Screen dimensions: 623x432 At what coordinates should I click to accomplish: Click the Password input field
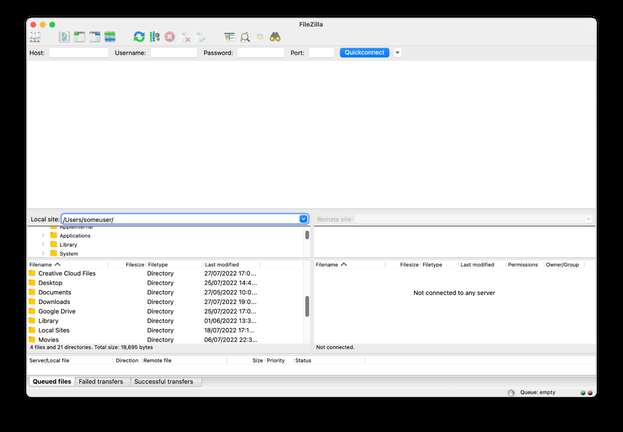coord(261,52)
